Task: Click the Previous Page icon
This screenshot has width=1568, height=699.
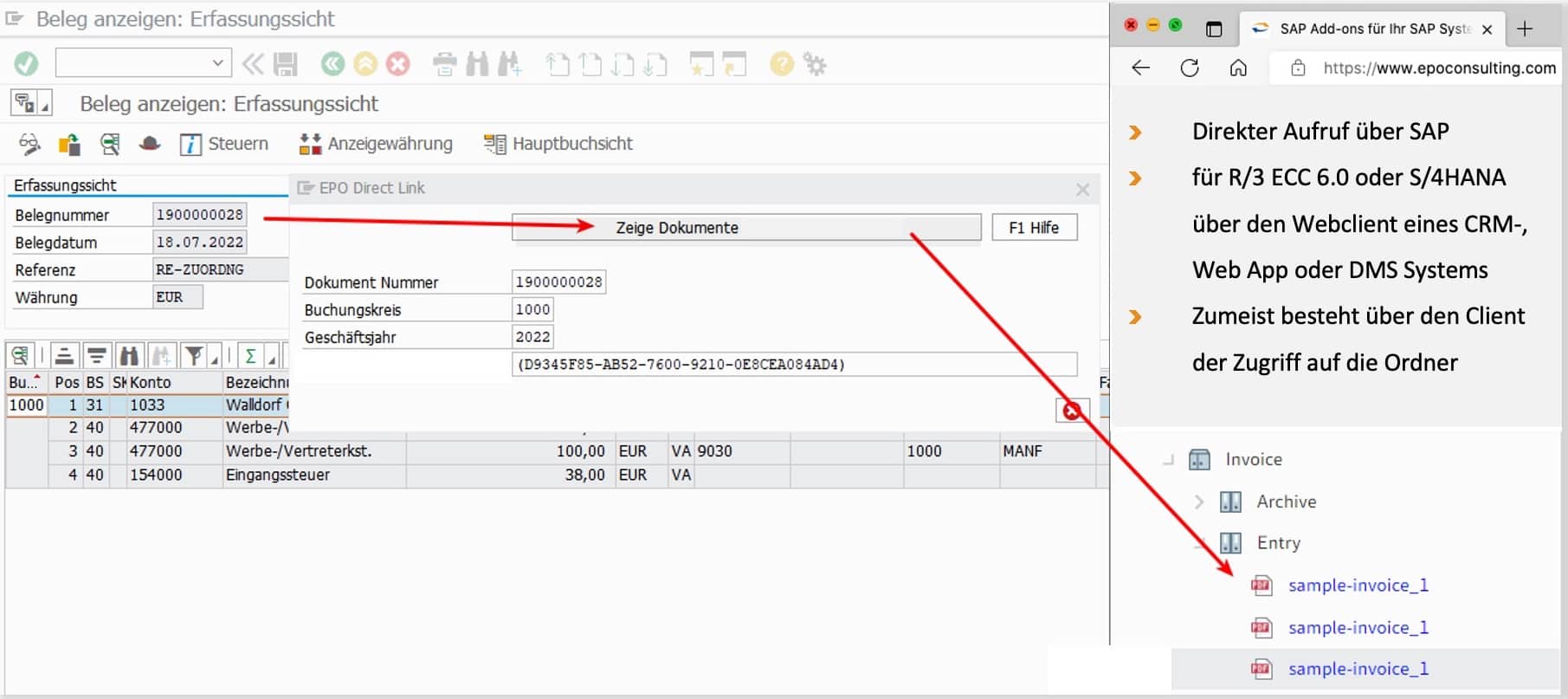Action: click(590, 64)
